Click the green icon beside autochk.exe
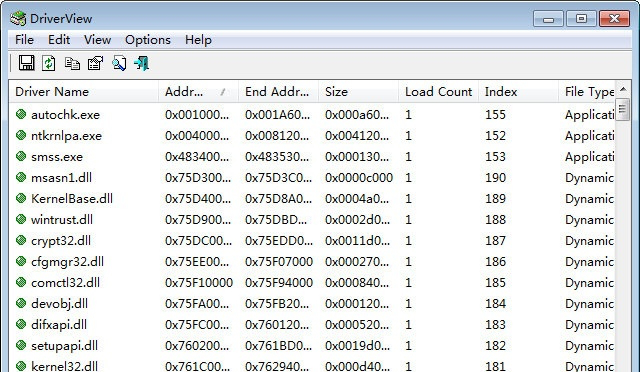The height and width of the screenshot is (386, 640). click(21, 114)
